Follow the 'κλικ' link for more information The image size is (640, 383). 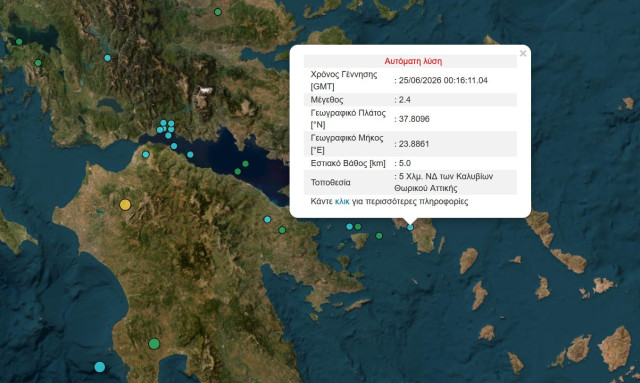pyautogui.click(x=342, y=201)
